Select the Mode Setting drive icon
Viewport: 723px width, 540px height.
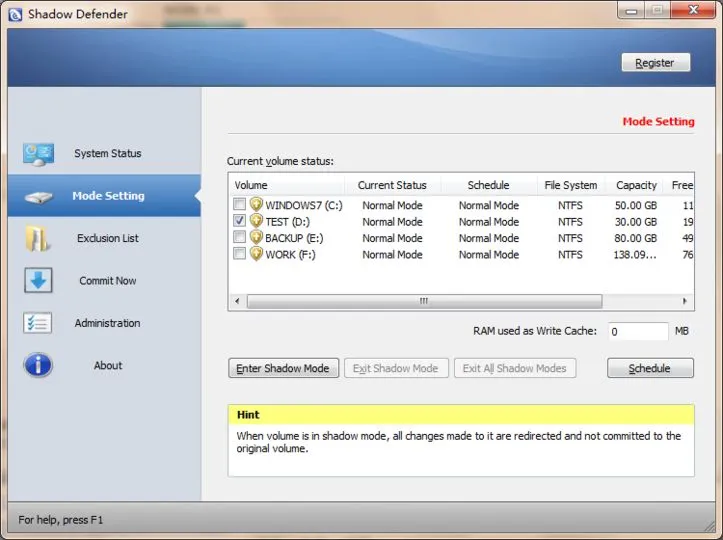(38, 197)
